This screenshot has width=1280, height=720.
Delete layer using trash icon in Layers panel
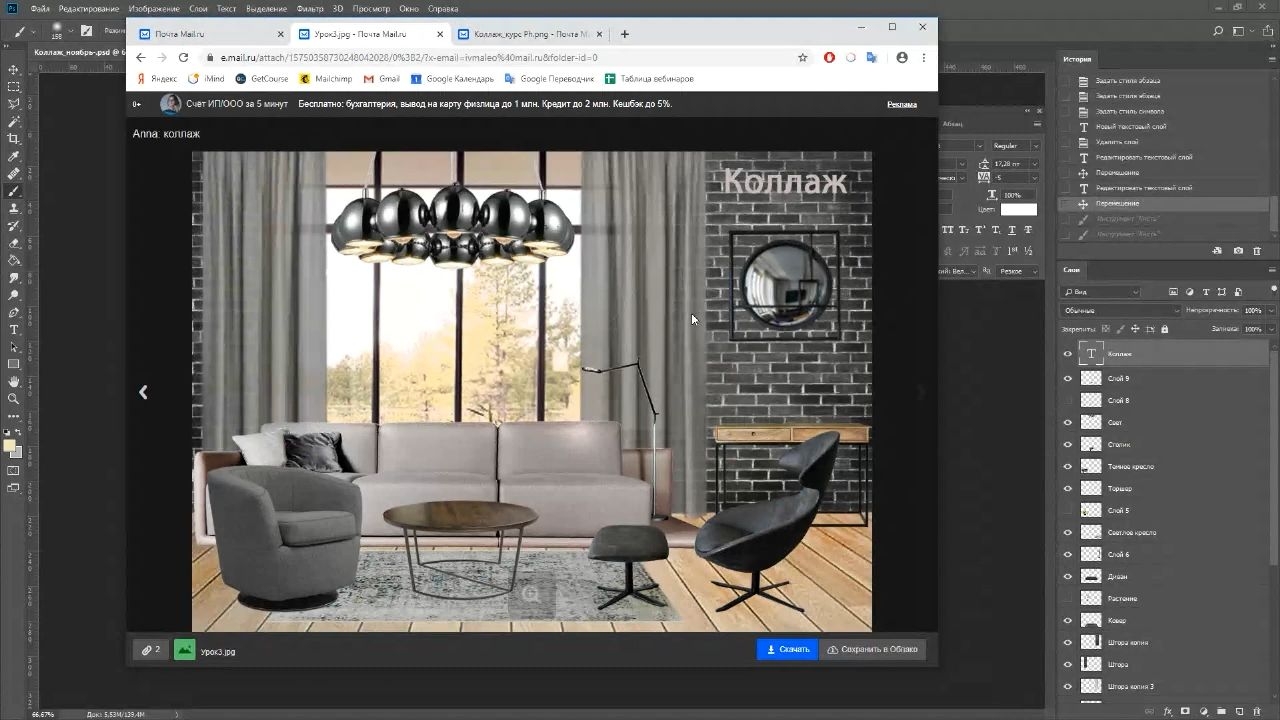(x=1258, y=712)
